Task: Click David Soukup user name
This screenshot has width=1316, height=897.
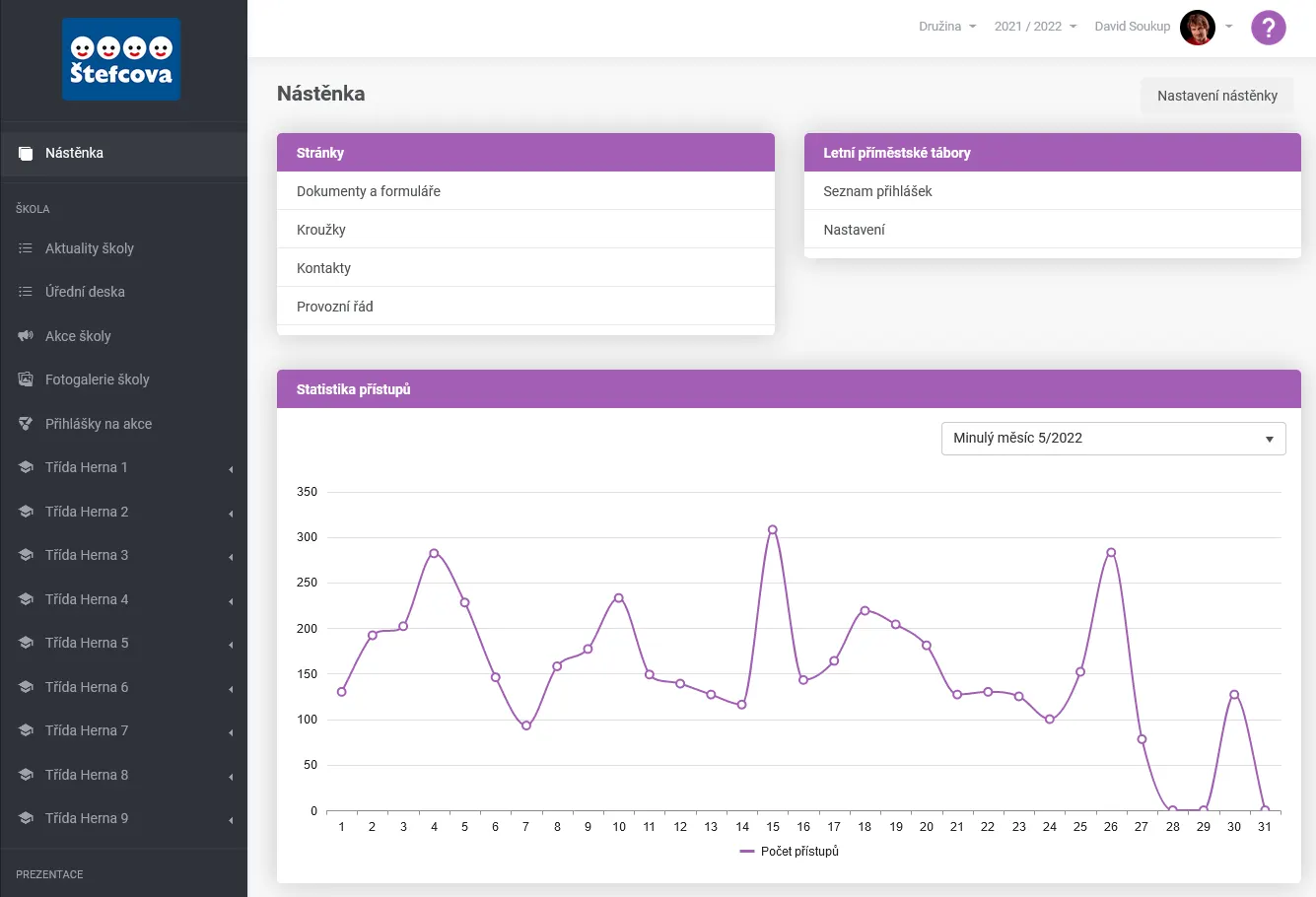Action: pyautogui.click(x=1133, y=27)
